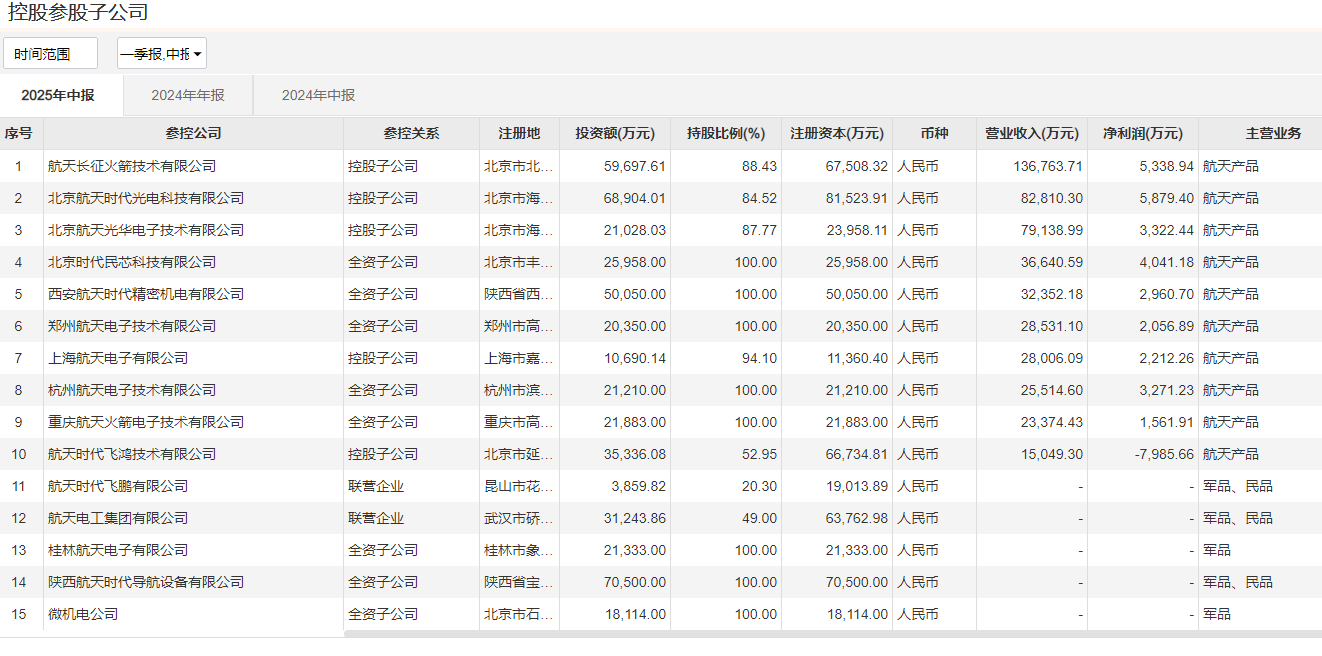Click the 昆山市花... registration place cell

[x=519, y=486]
